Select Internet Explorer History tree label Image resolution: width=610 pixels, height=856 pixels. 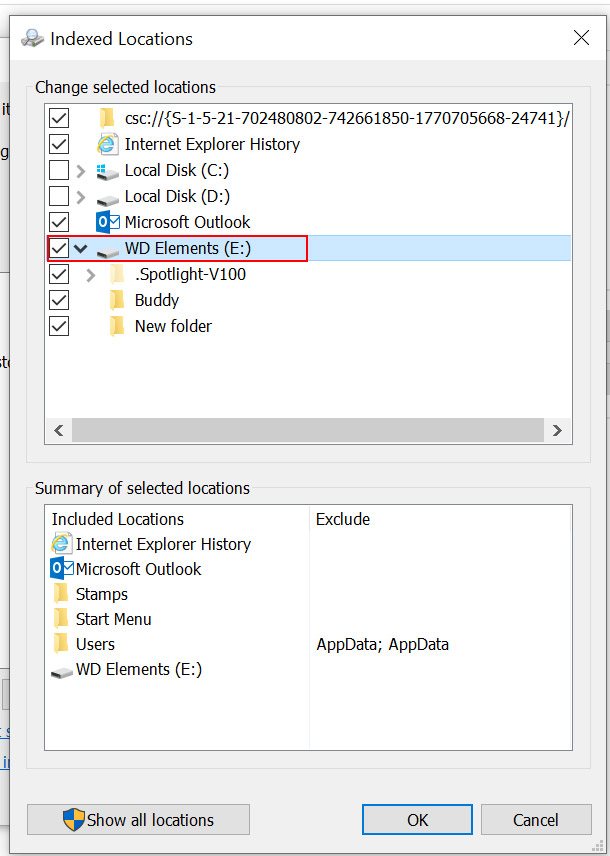[212, 144]
